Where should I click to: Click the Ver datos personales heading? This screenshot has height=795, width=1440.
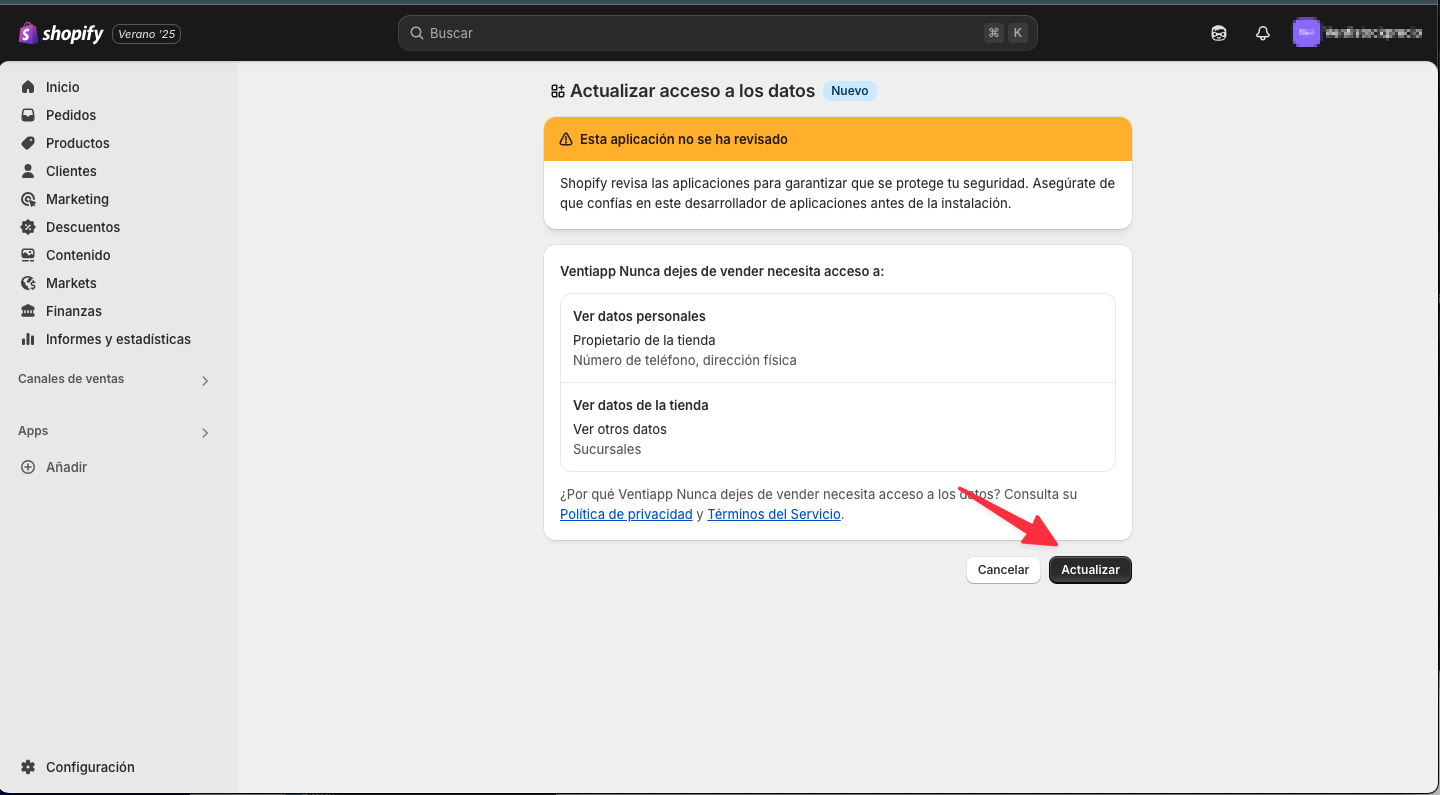(639, 316)
